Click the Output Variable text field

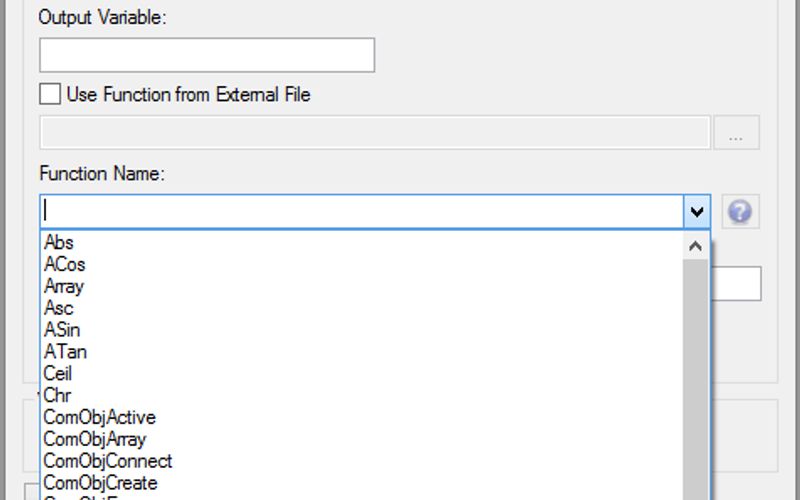coord(207,55)
